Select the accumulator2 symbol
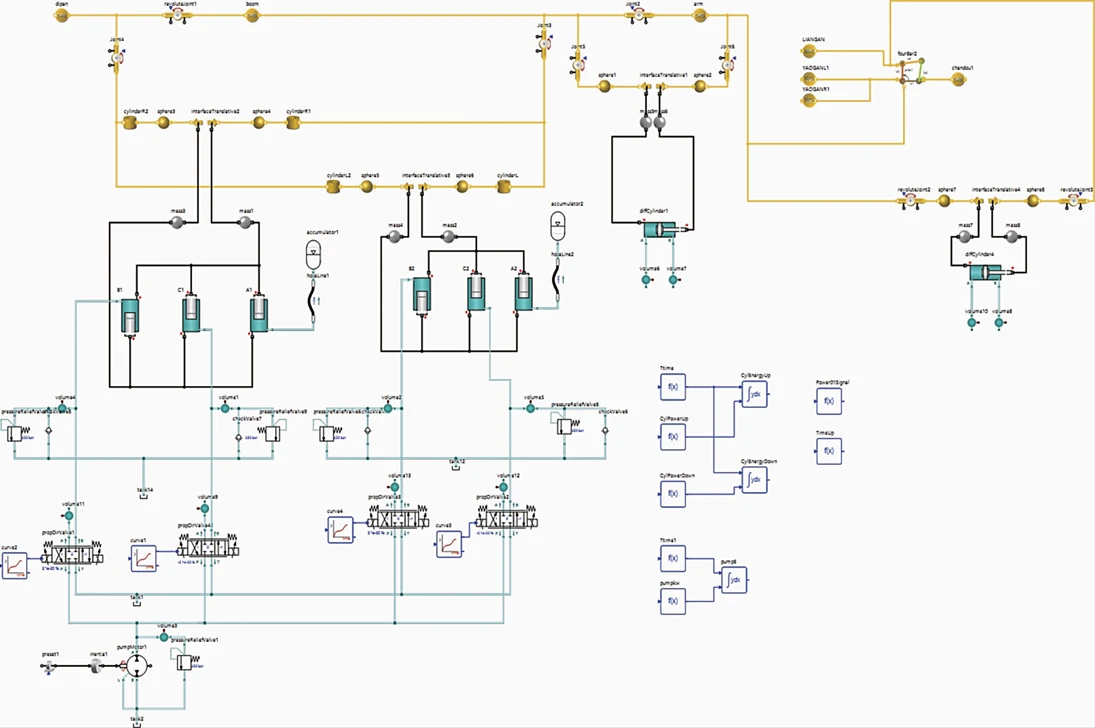Screen dimensions: 1095x728 coord(557,227)
